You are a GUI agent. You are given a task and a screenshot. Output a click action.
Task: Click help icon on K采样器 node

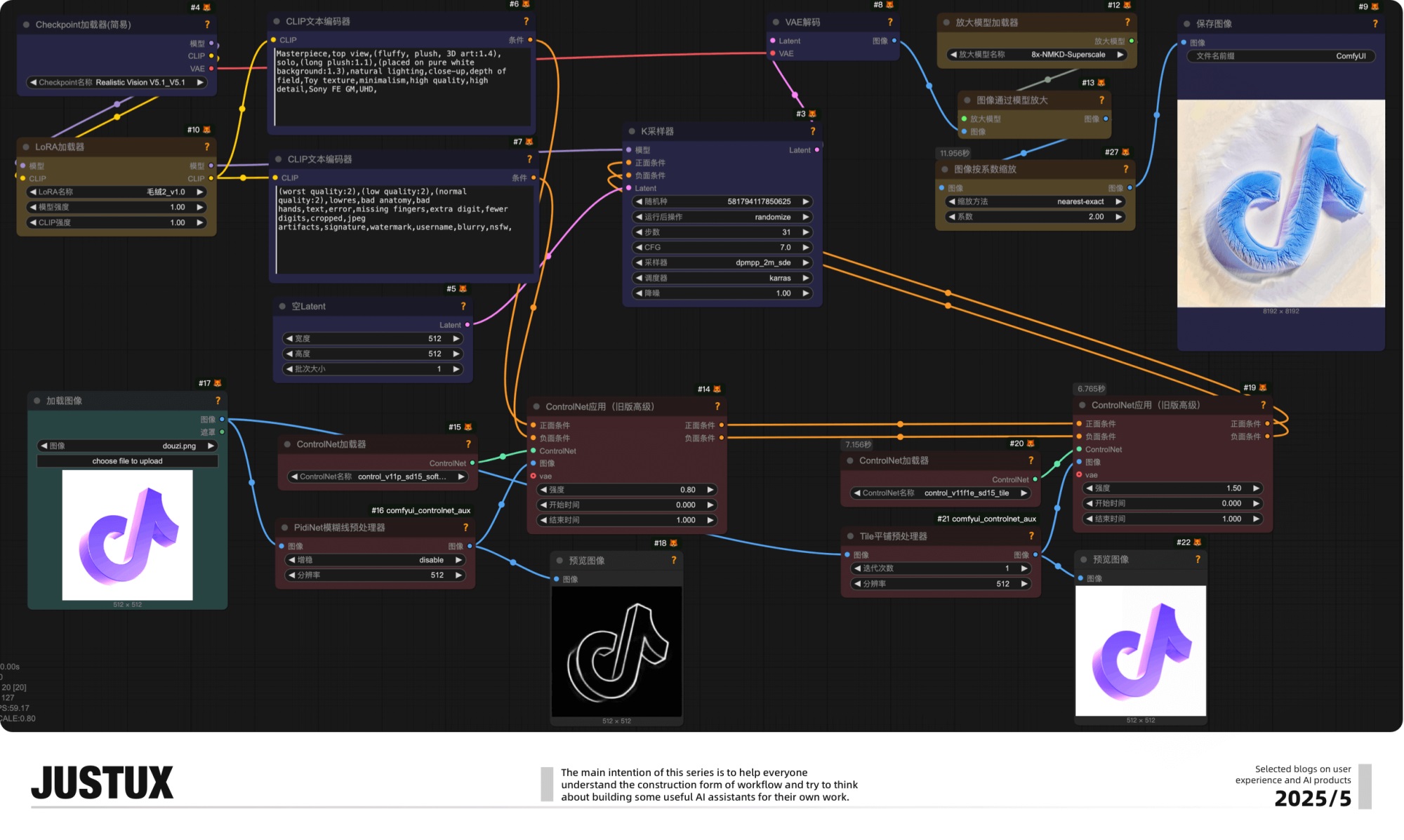tap(812, 131)
